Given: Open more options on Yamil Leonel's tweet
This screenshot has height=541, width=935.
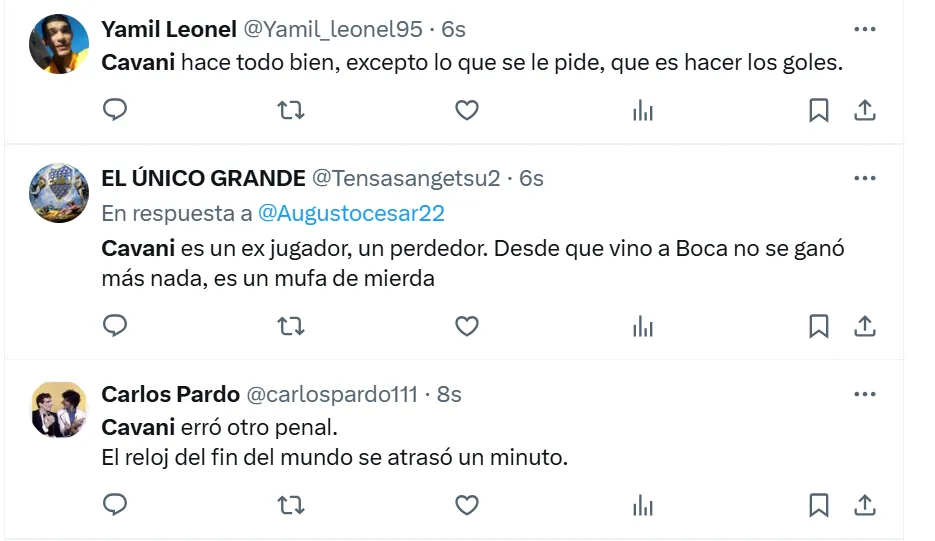Looking at the screenshot, I should (x=865, y=29).
